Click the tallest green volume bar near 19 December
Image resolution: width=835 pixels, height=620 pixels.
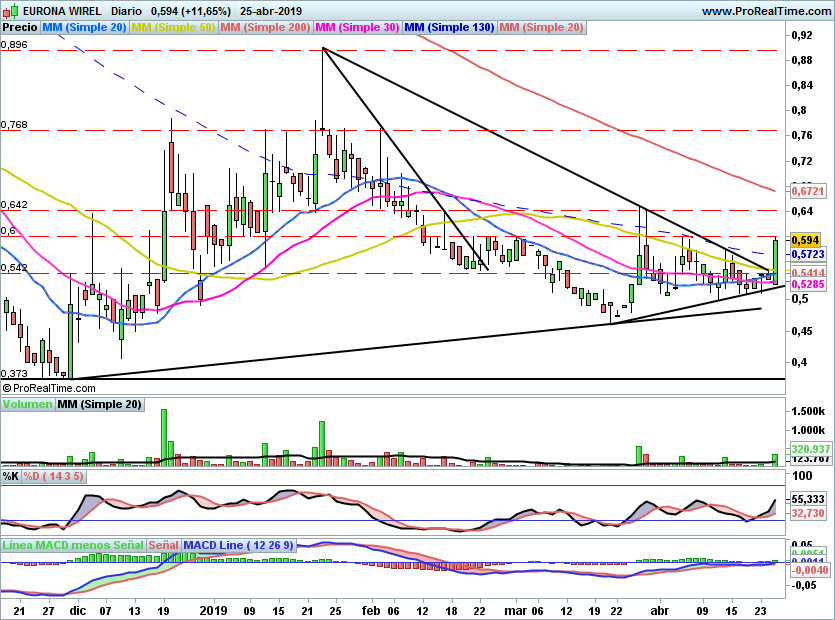(163, 438)
